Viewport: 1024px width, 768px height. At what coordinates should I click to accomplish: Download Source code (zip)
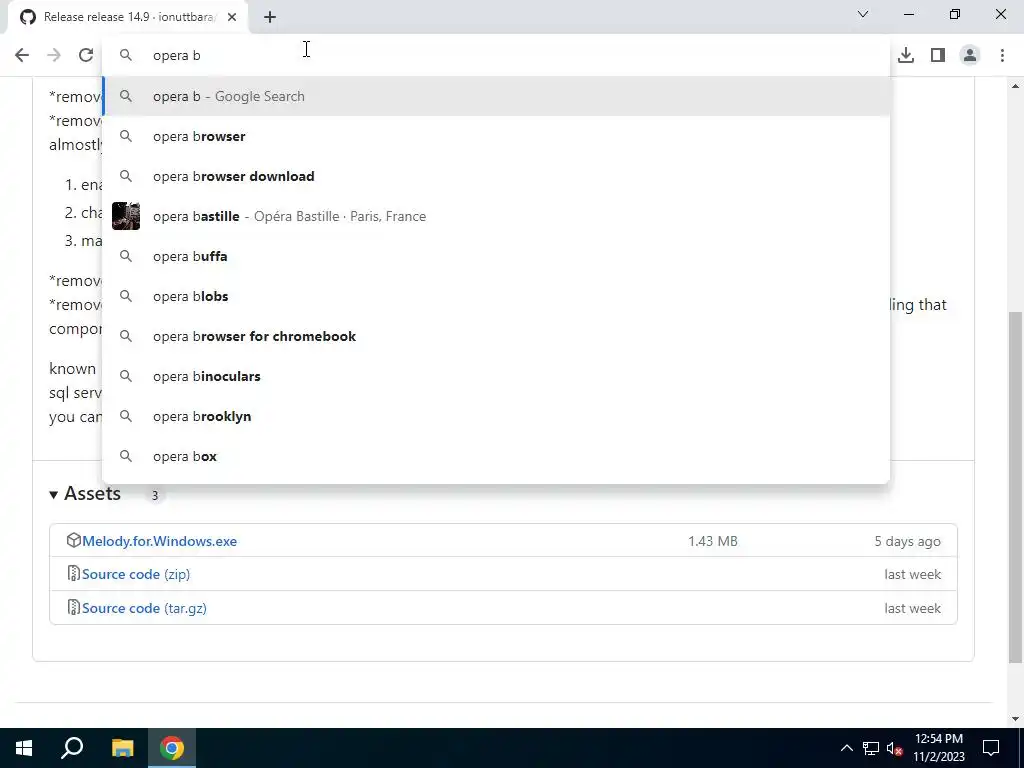(136, 575)
